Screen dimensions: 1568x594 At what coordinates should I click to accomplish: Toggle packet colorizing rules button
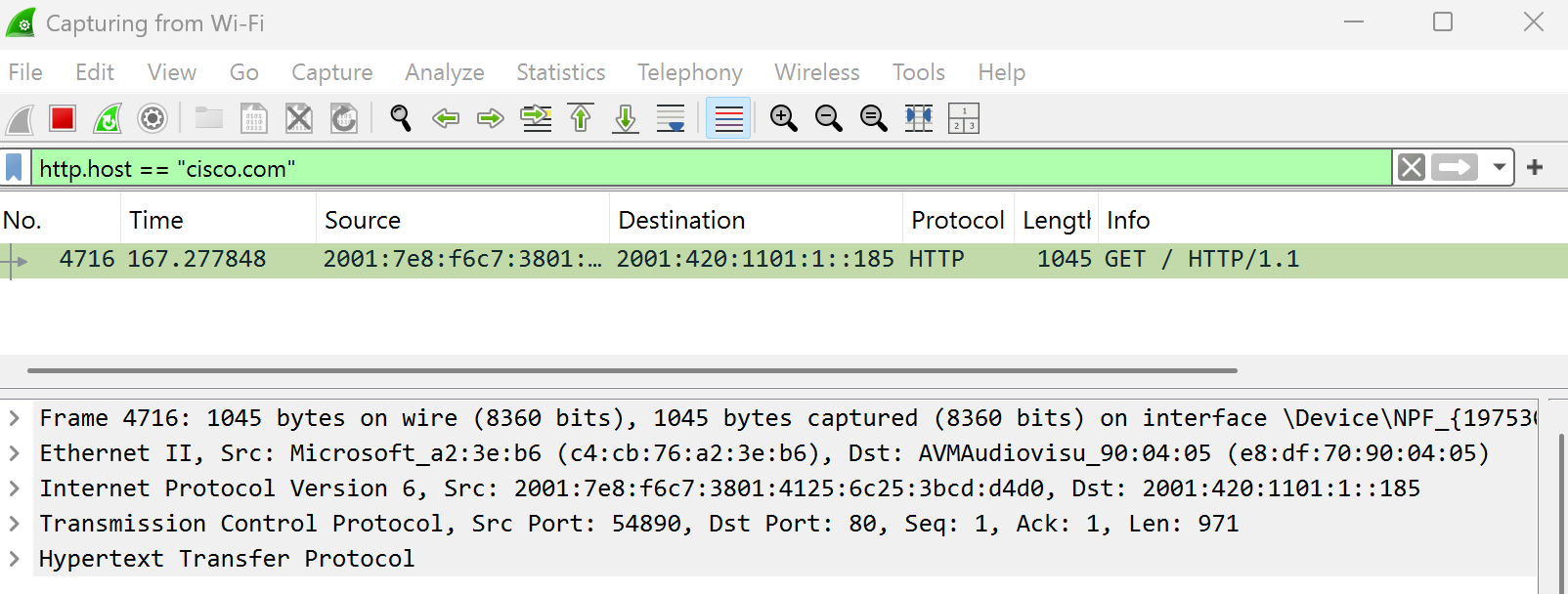coord(728,119)
